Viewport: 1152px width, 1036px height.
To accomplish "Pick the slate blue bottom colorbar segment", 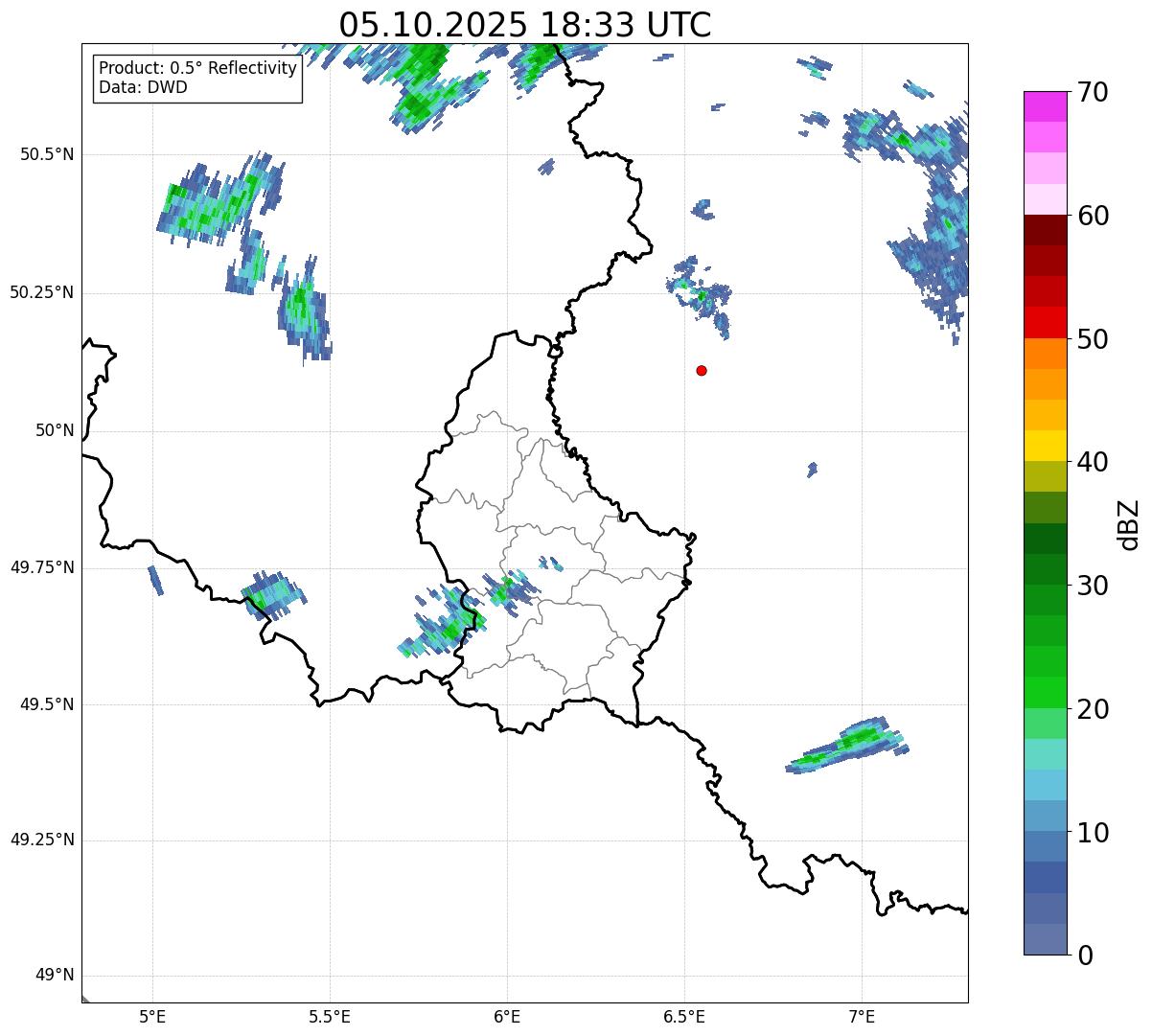I will tap(1046, 939).
